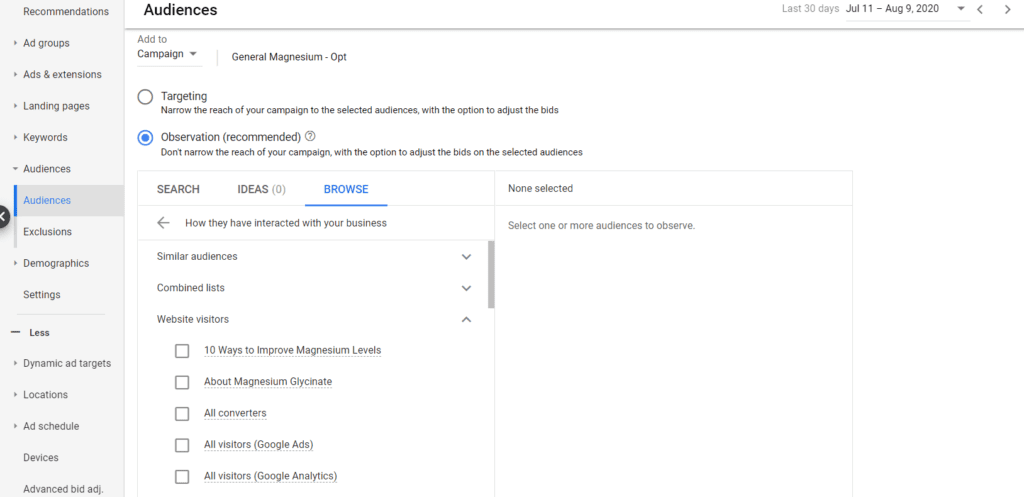Collapse the Website visitors section

click(466, 319)
